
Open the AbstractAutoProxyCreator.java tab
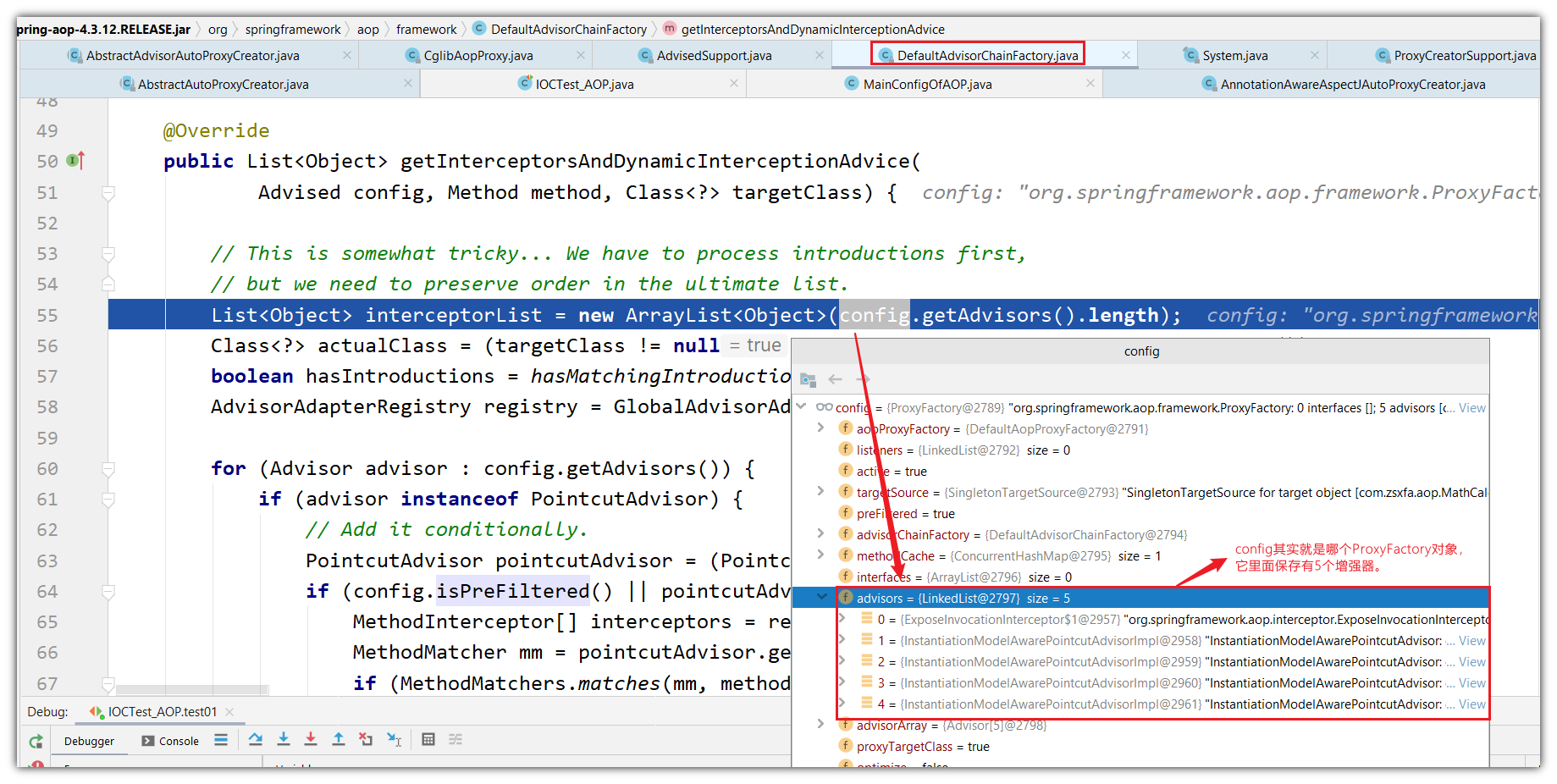tap(223, 85)
